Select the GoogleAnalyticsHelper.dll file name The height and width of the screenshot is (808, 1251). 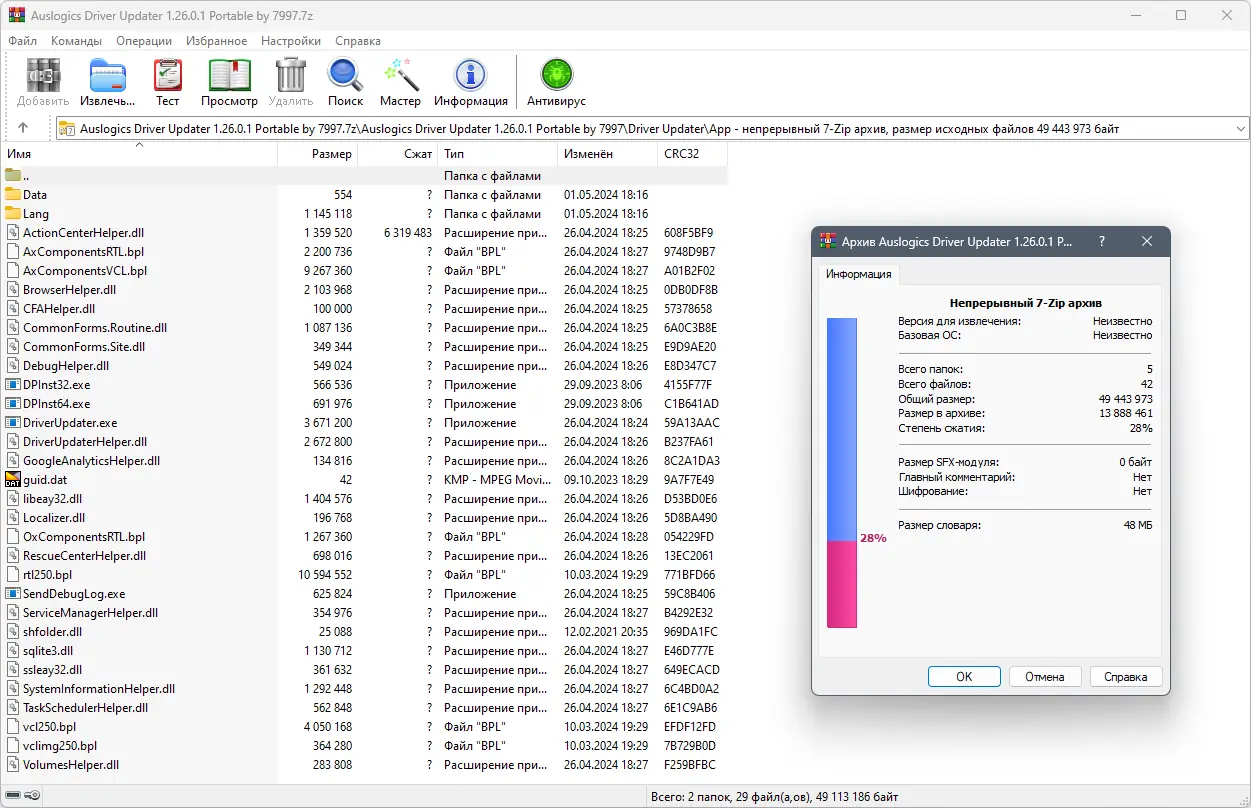click(x=92, y=461)
